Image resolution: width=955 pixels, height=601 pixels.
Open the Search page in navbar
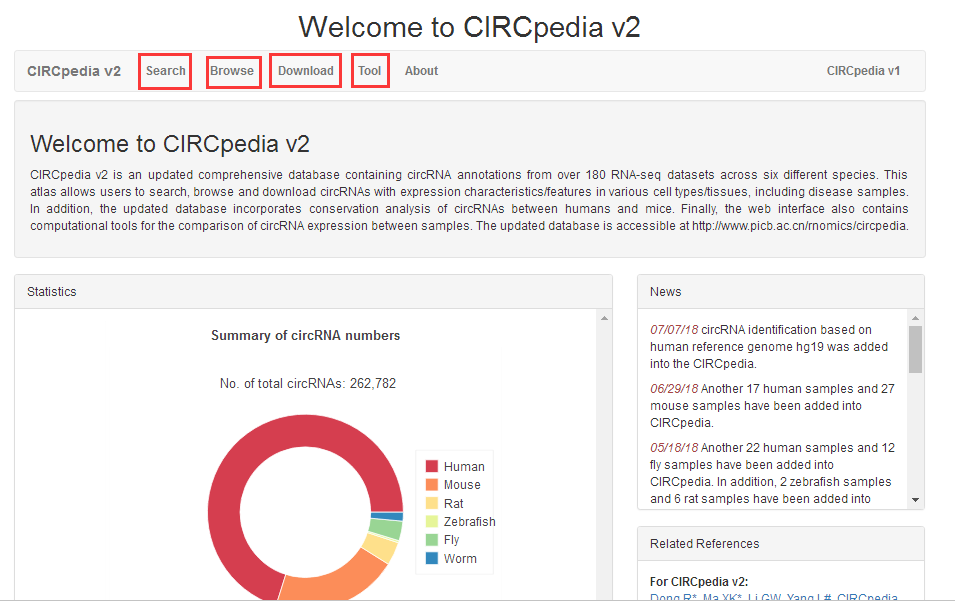pos(165,71)
